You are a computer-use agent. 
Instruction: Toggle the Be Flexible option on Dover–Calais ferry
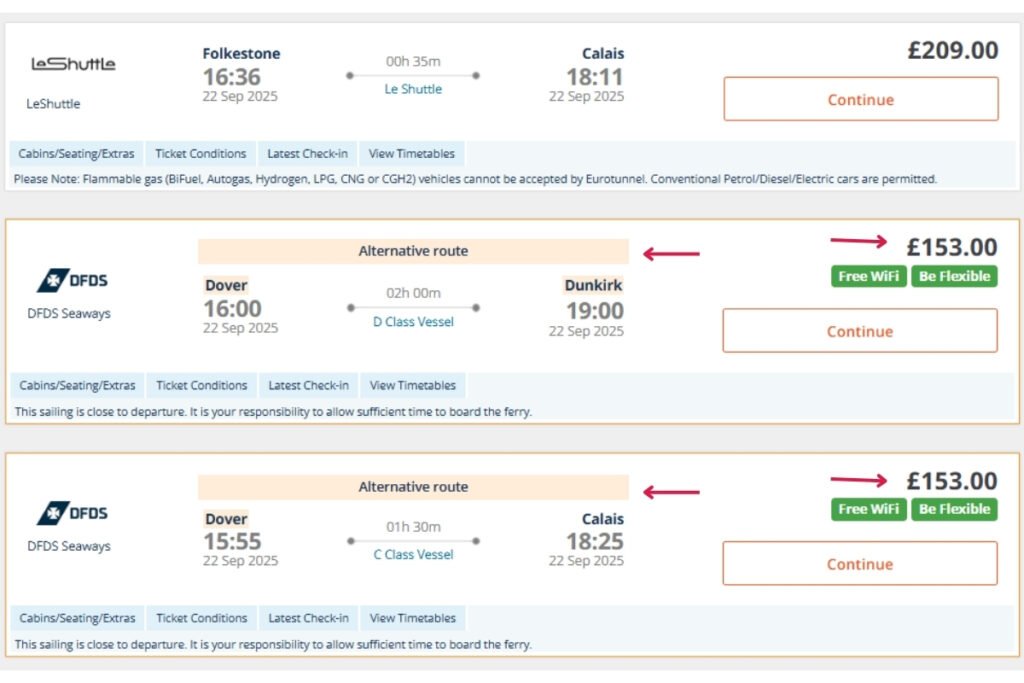point(954,509)
